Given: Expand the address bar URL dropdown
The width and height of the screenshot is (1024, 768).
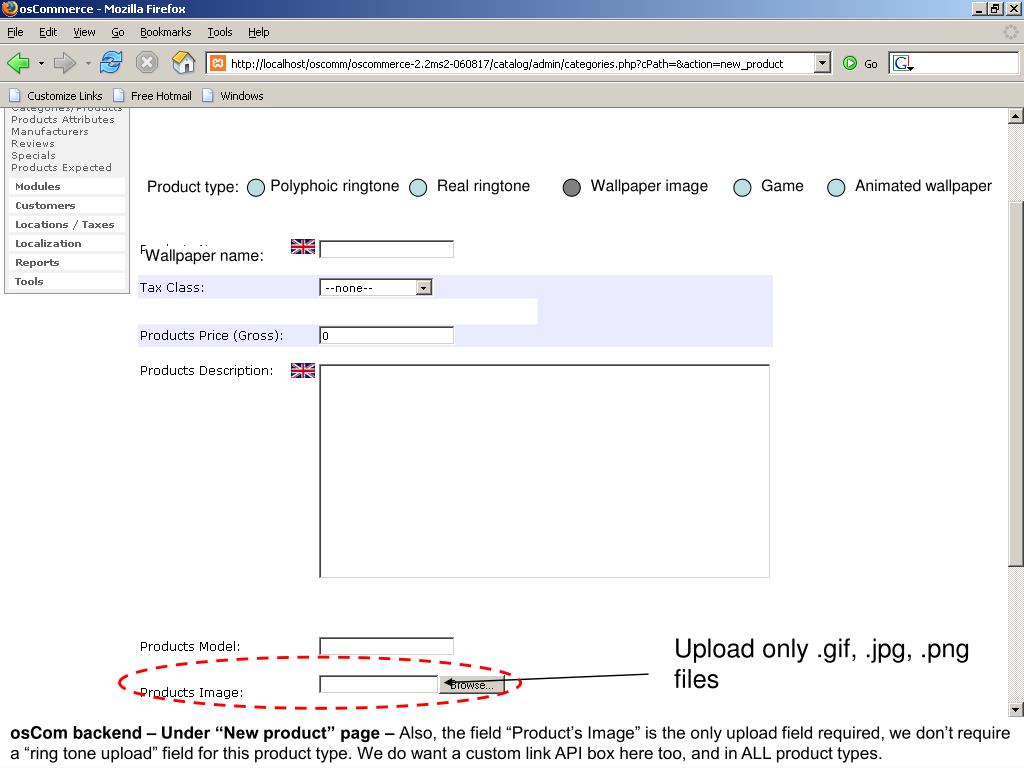Looking at the screenshot, I should [x=822, y=63].
